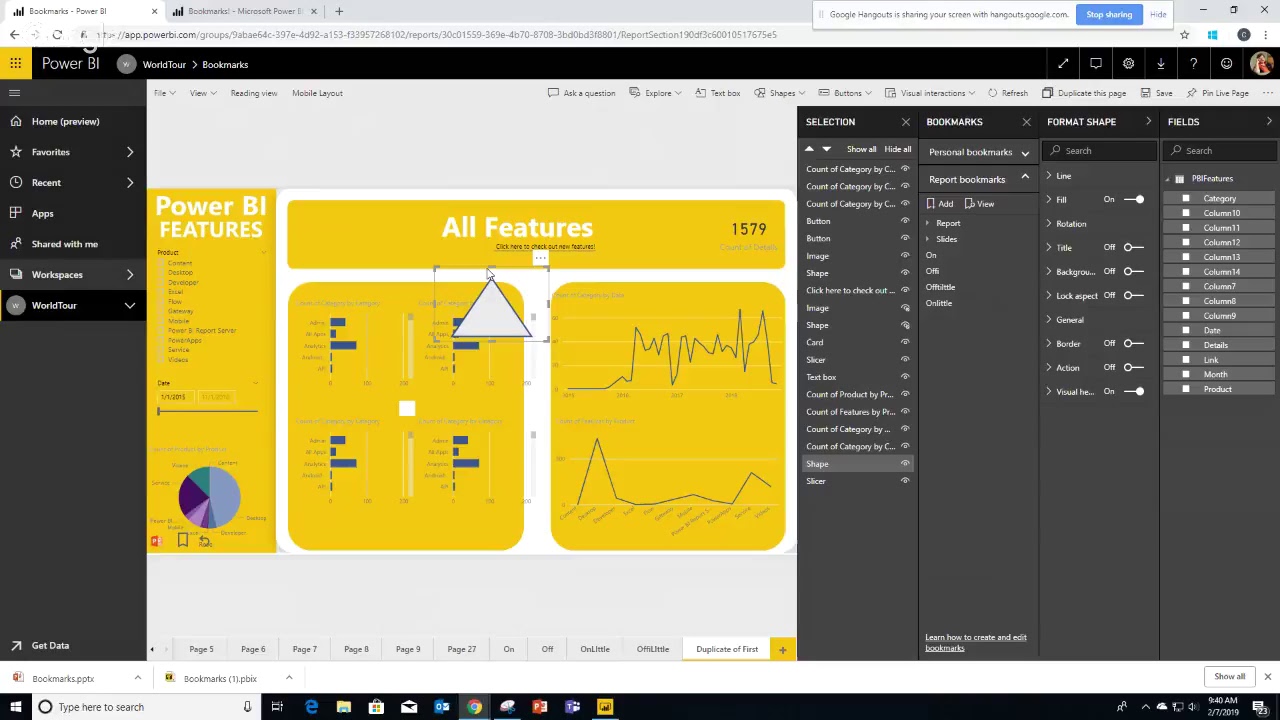
Task: Open Apps in the navigation pane
Action: click(42, 213)
